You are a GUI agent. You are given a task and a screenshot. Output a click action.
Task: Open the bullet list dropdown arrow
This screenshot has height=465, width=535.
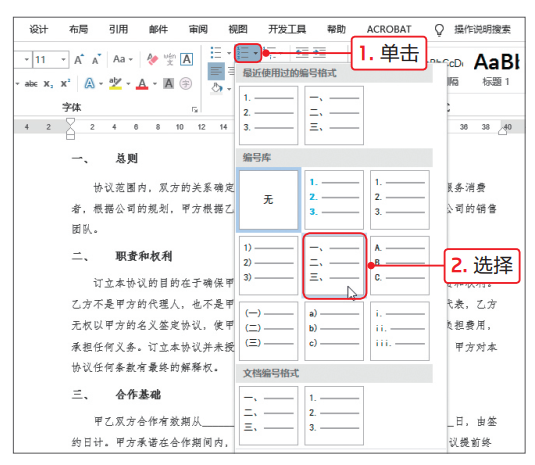pyautogui.click(x=229, y=53)
